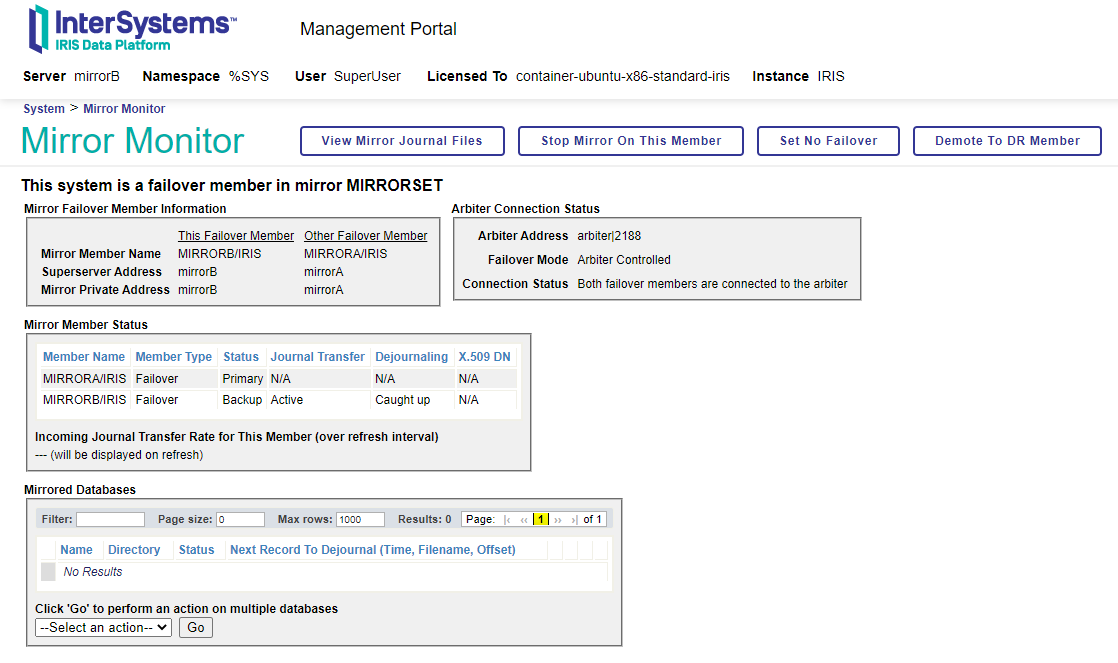Viewport: 1118px width, 663px height.
Task: Go to previous page of results
Action: point(524,520)
